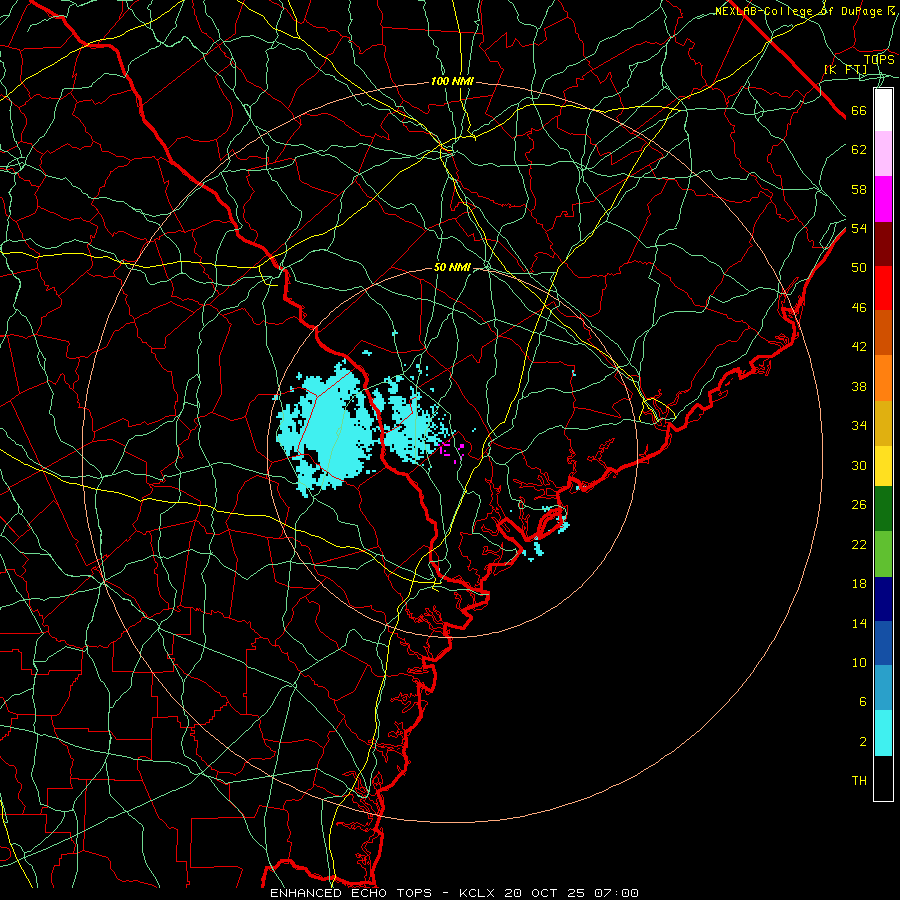Click the NEXLAB-College of DuPage credit text
900x900 pixels.
[x=805, y=11]
